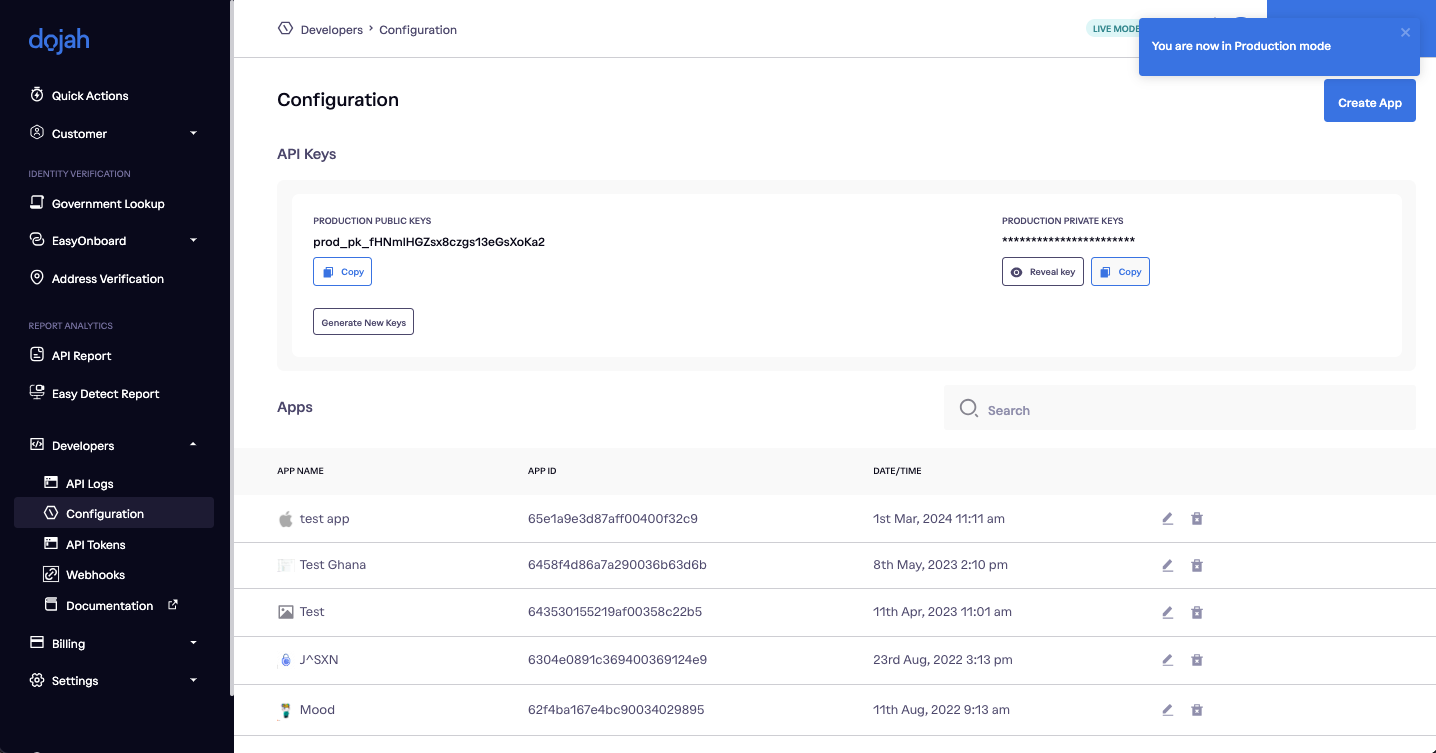Click the sidebar vertical scrollbar
This screenshot has width=1436, height=753.
[231, 348]
